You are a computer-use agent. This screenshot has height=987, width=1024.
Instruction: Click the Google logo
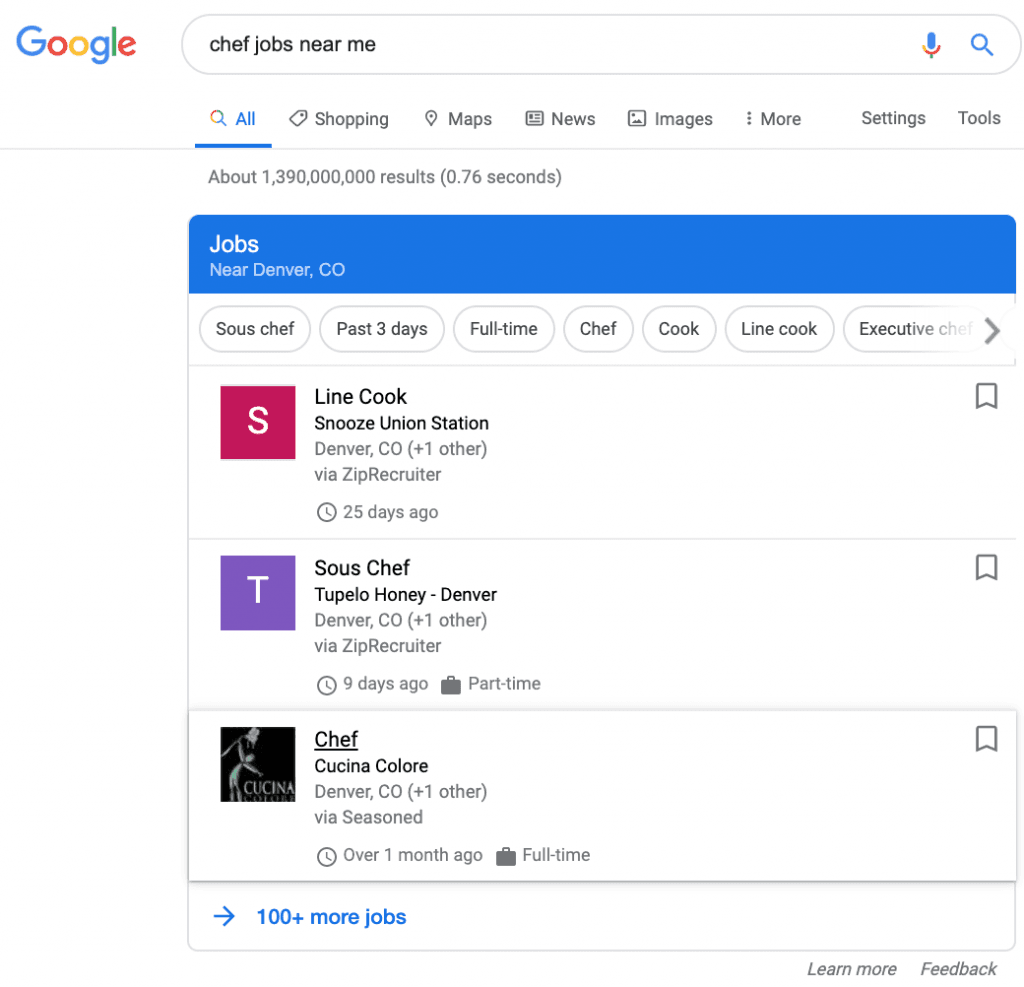76,44
